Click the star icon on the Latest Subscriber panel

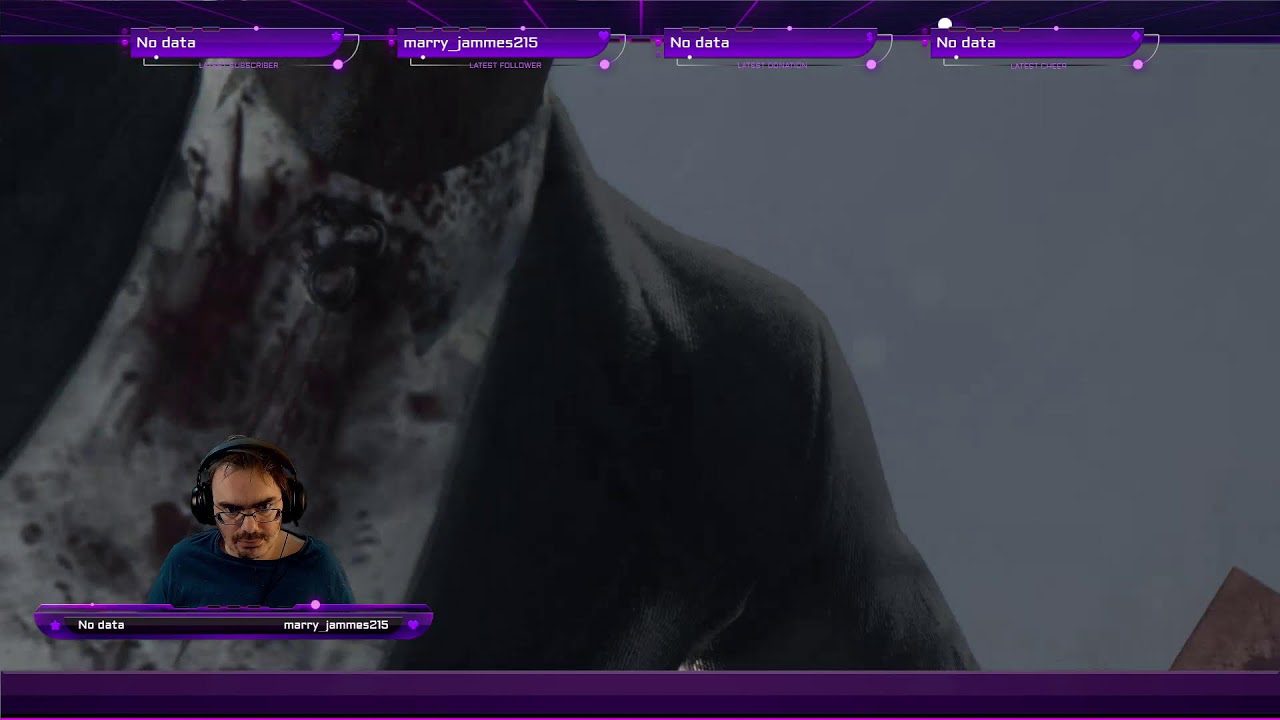tap(336, 37)
